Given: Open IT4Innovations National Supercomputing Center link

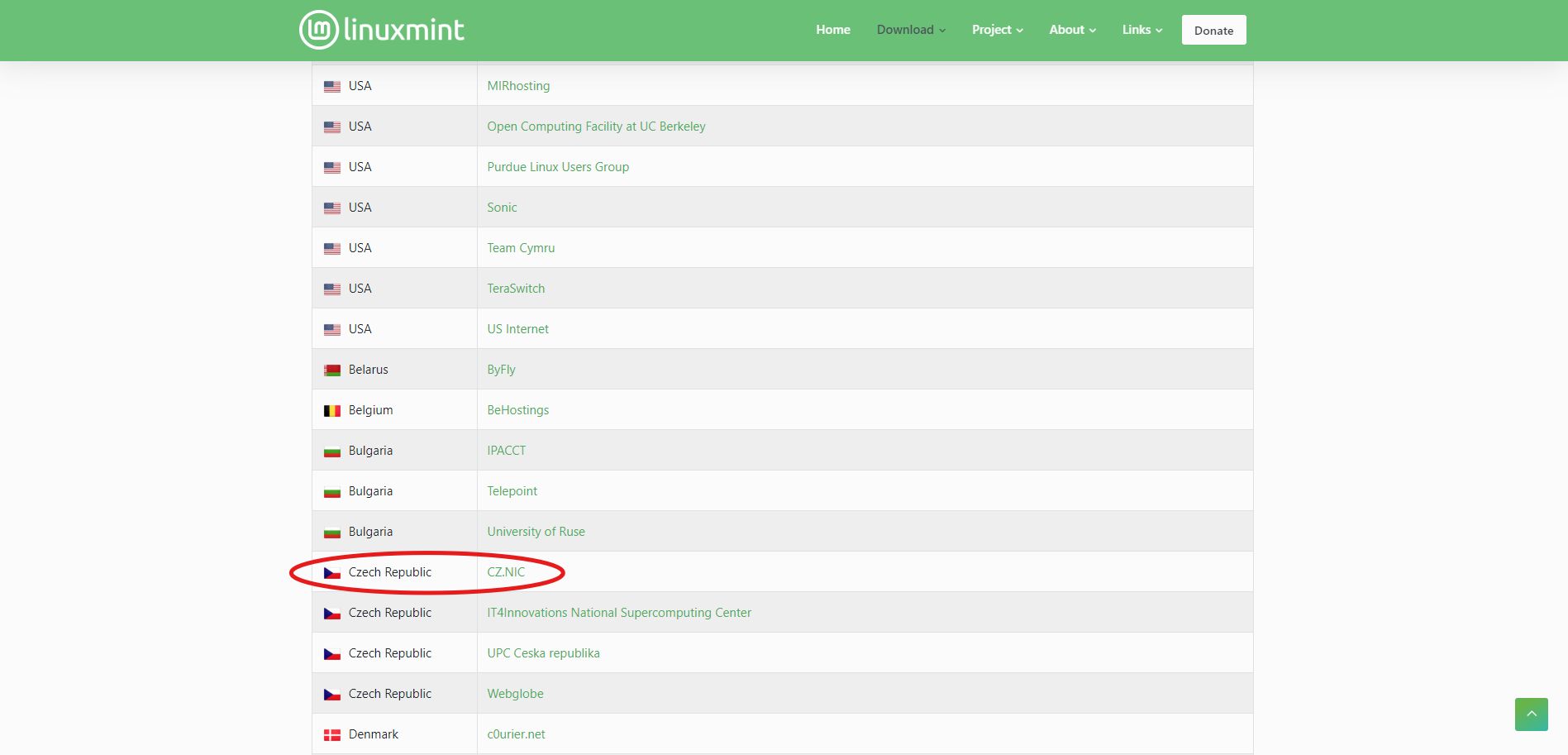Looking at the screenshot, I should tap(619, 613).
